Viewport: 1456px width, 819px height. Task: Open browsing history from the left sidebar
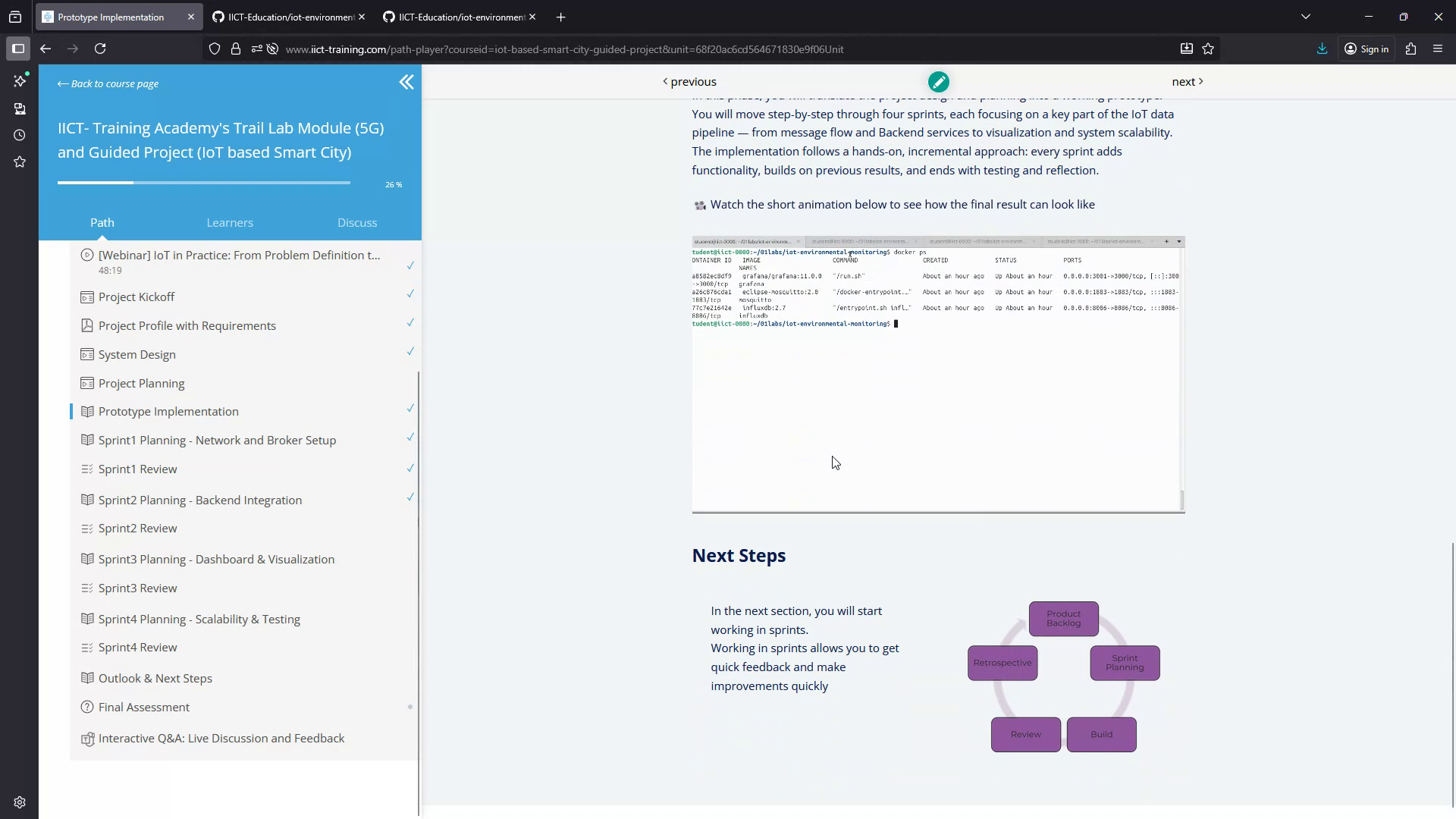pos(20,135)
